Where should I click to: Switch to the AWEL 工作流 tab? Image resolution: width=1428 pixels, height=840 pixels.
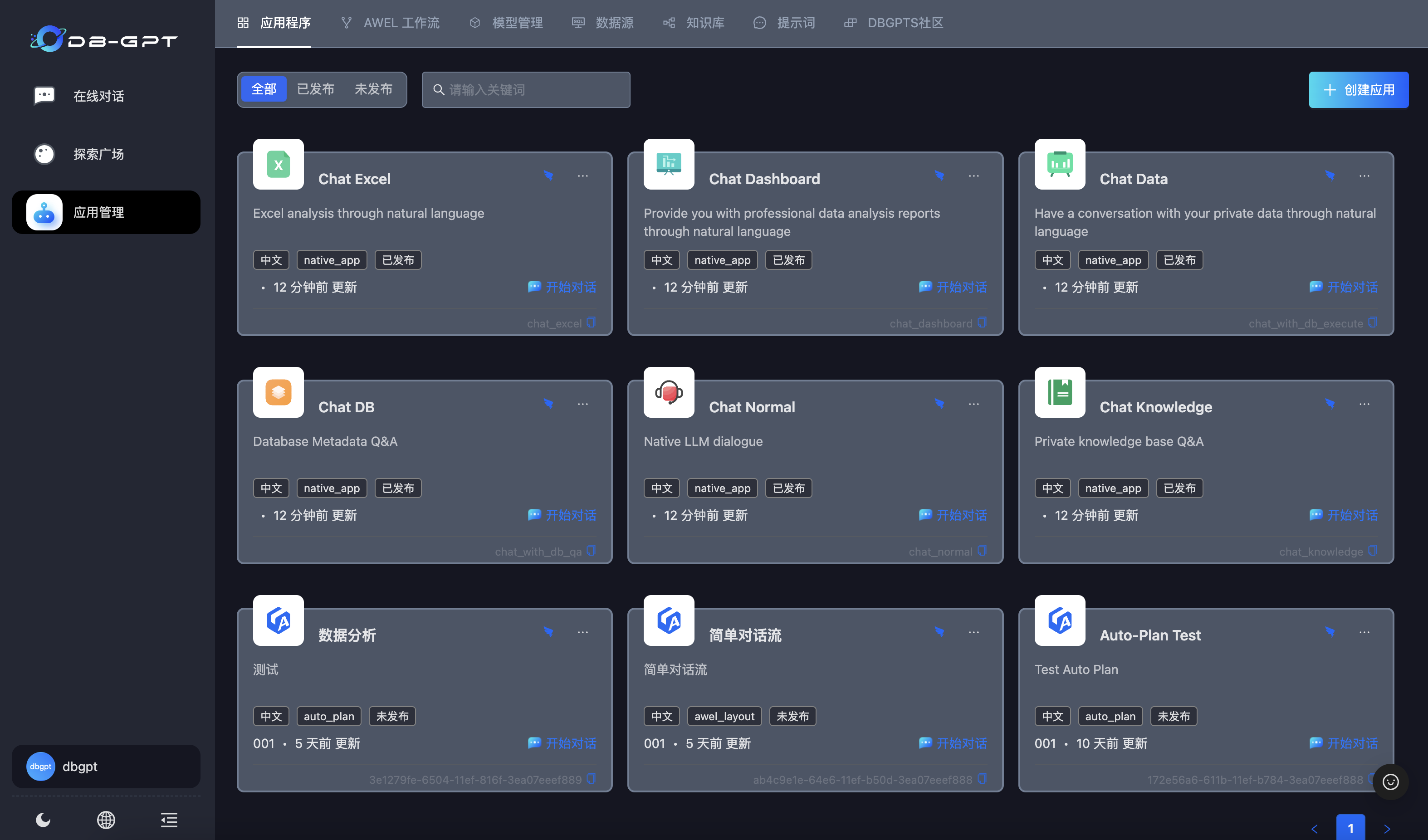391,23
